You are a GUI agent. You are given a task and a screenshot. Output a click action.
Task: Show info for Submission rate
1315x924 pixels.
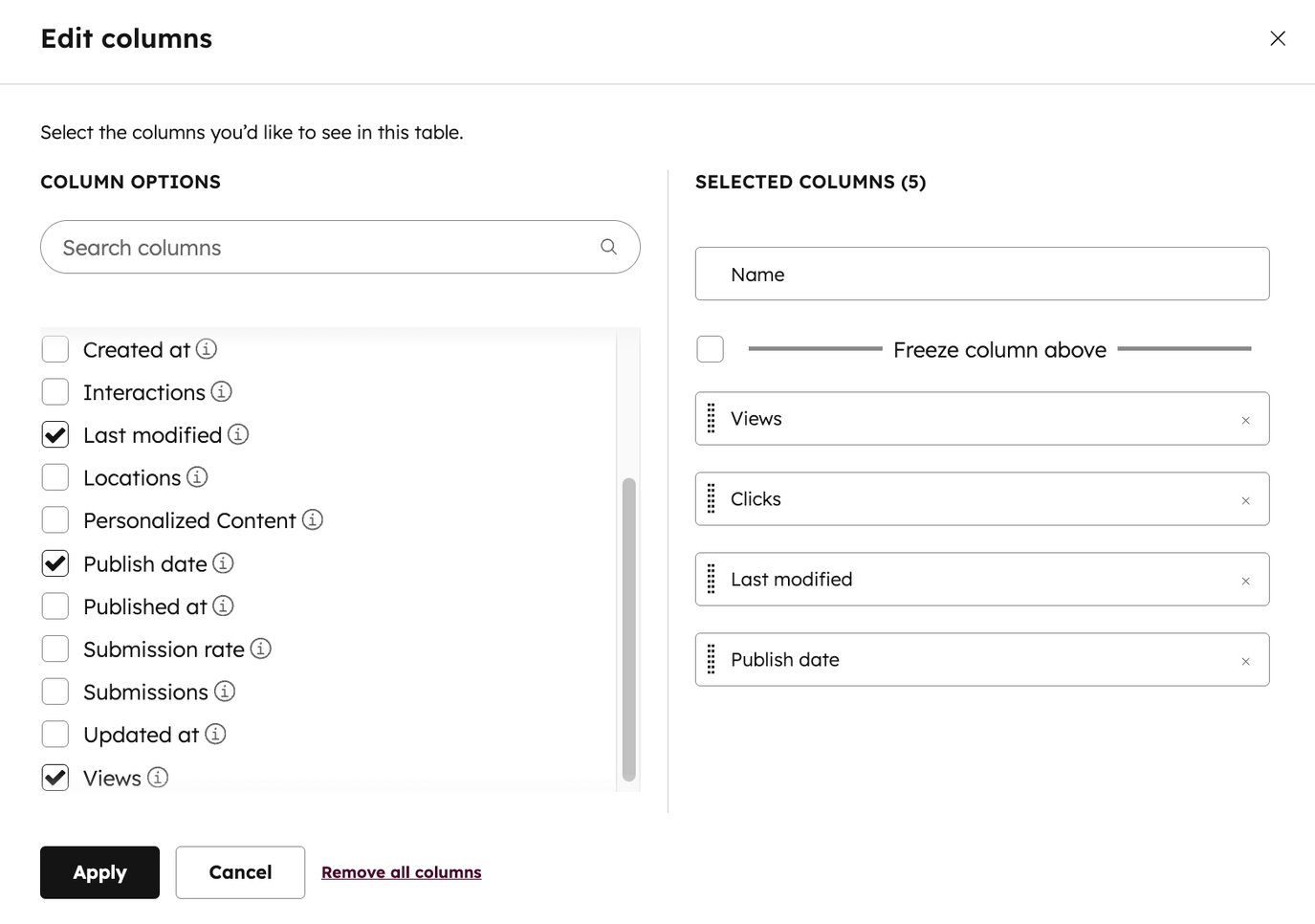pos(259,648)
